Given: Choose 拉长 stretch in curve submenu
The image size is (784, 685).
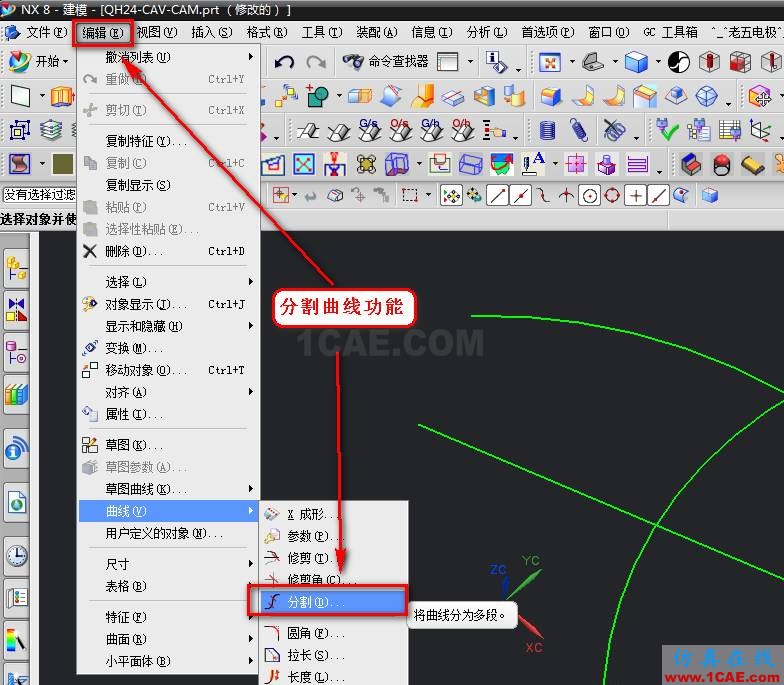Looking at the screenshot, I should 334,656.
